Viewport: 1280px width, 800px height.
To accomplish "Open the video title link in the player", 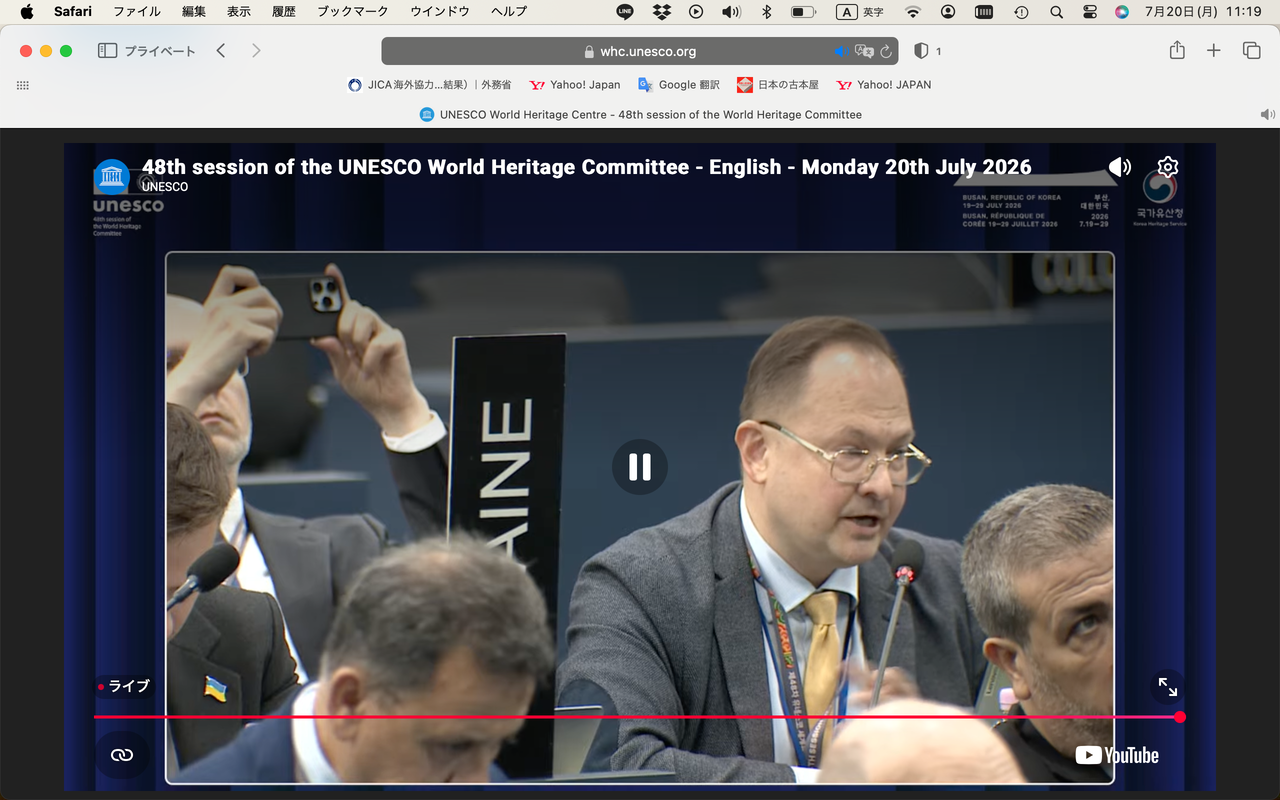I will 586,167.
